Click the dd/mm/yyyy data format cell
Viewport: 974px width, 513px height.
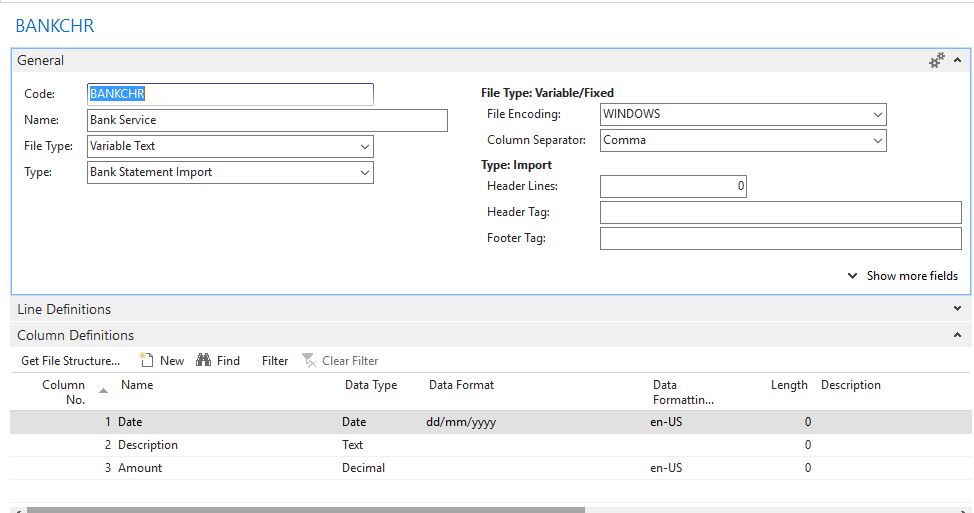[461, 422]
